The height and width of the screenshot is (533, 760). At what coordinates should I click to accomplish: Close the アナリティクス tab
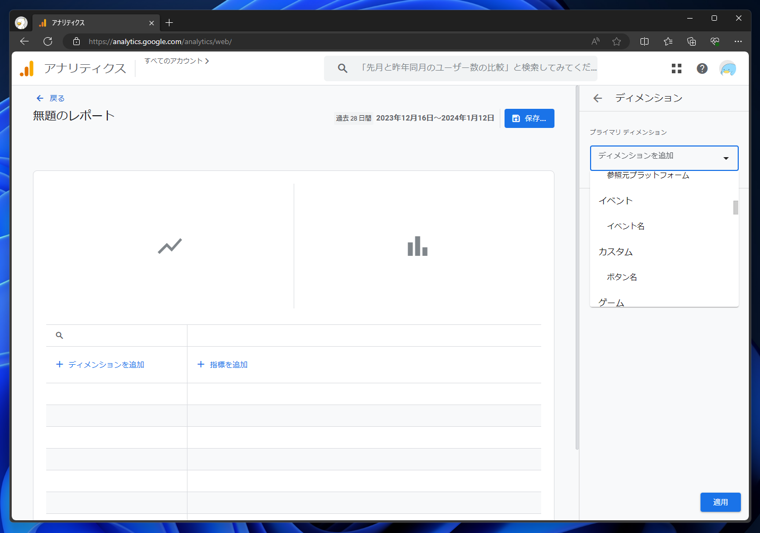[151, 23]
